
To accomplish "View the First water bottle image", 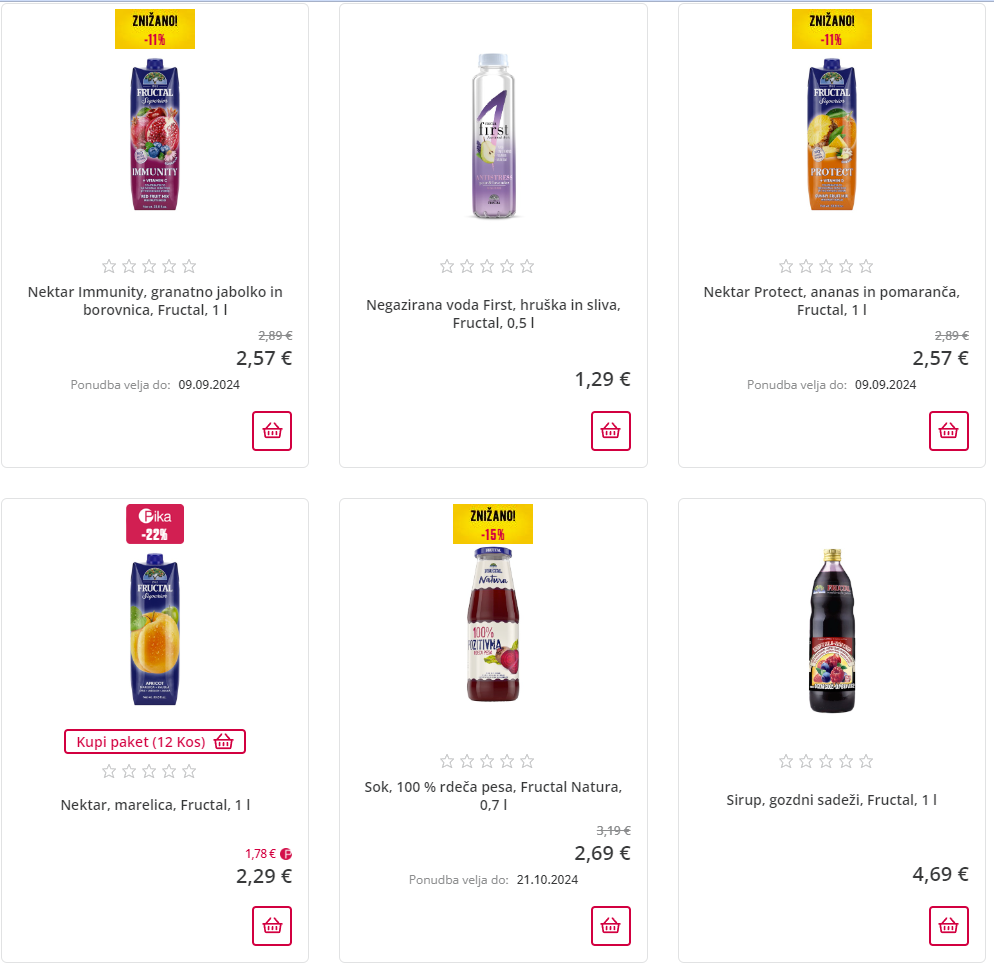I will 493,135.
